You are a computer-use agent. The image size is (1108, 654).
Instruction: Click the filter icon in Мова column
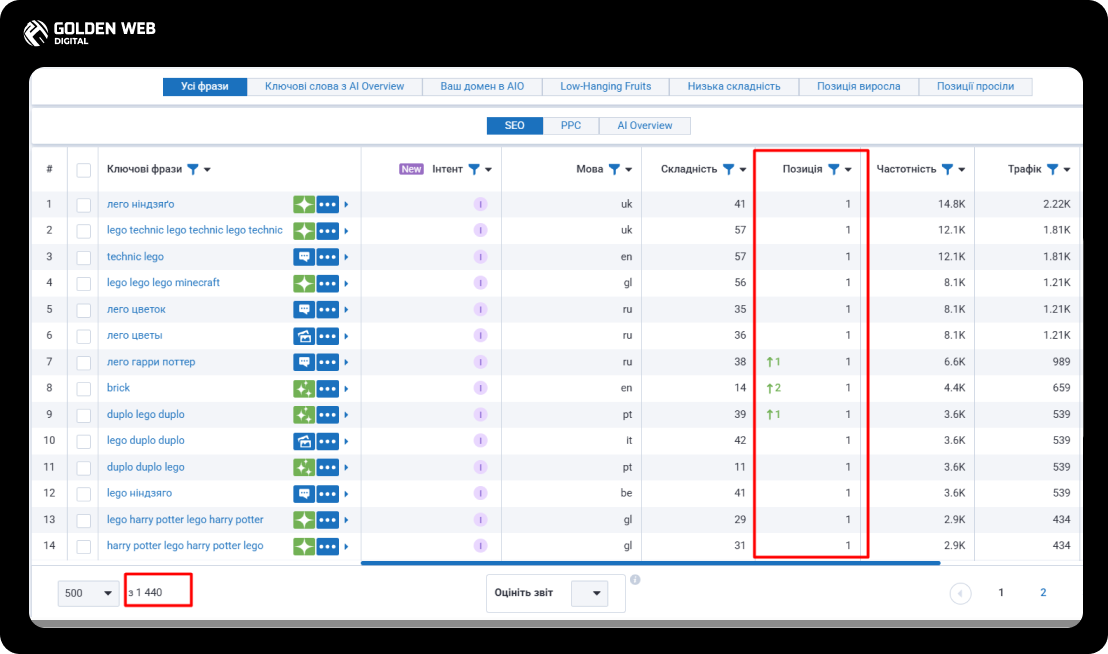coord(614,170)
